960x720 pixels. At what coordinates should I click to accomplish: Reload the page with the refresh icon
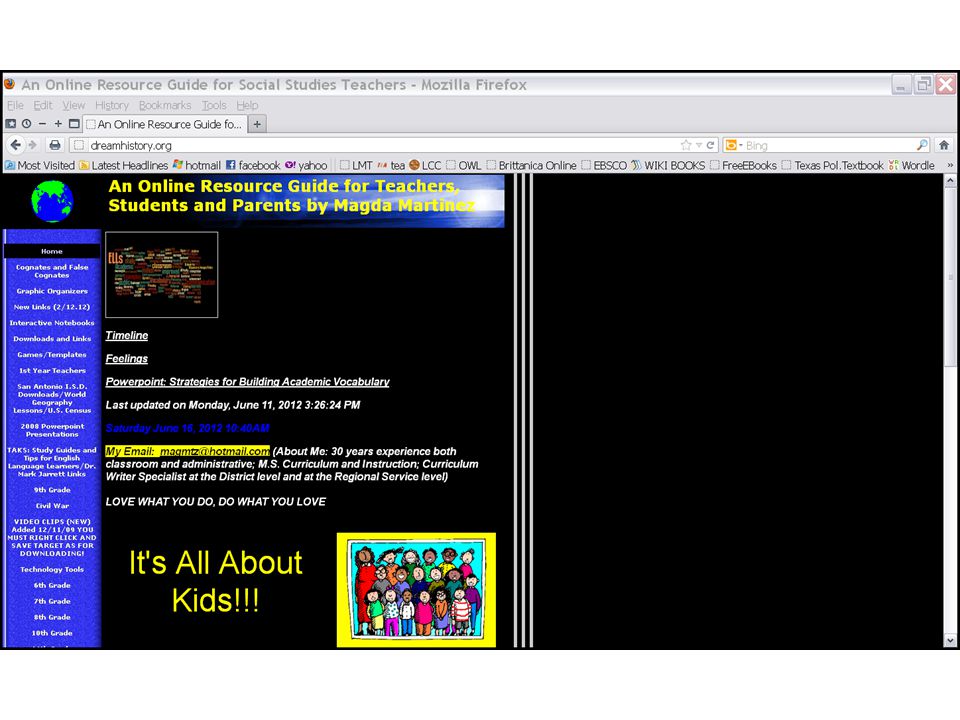point(710,145)
